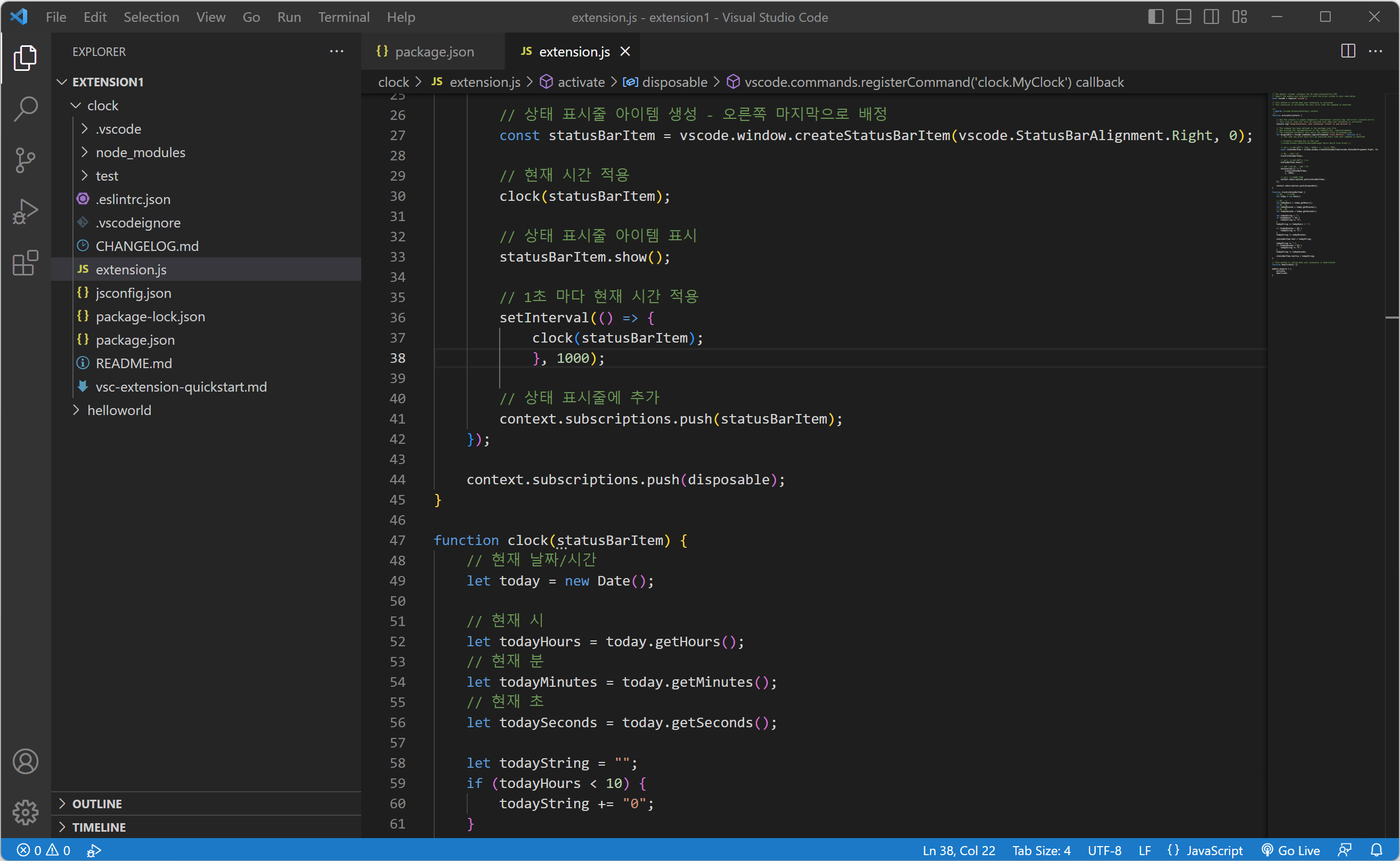This screenshot has height=861, width=1400.
Task: Split the editor to the right
Action: click(1348, 51)
